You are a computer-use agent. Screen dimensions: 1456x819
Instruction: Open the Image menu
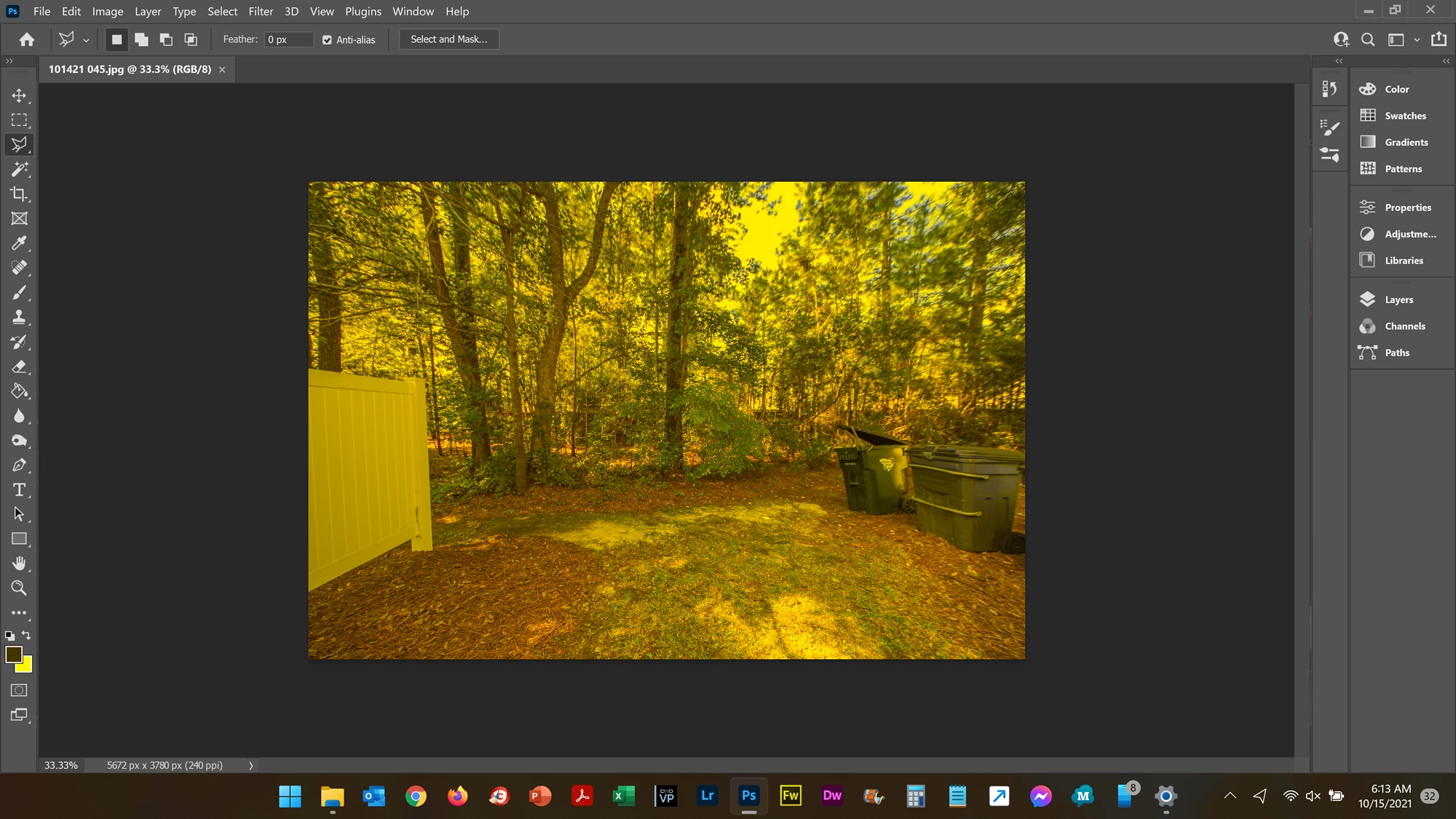click(107, 12)
